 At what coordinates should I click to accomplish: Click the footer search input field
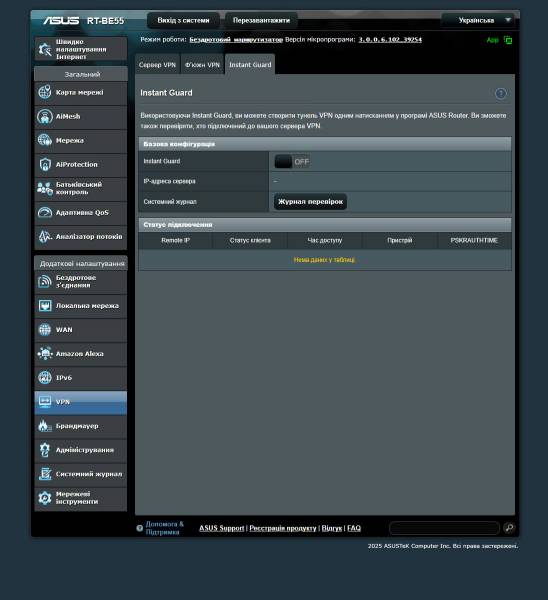click(444, 528)
